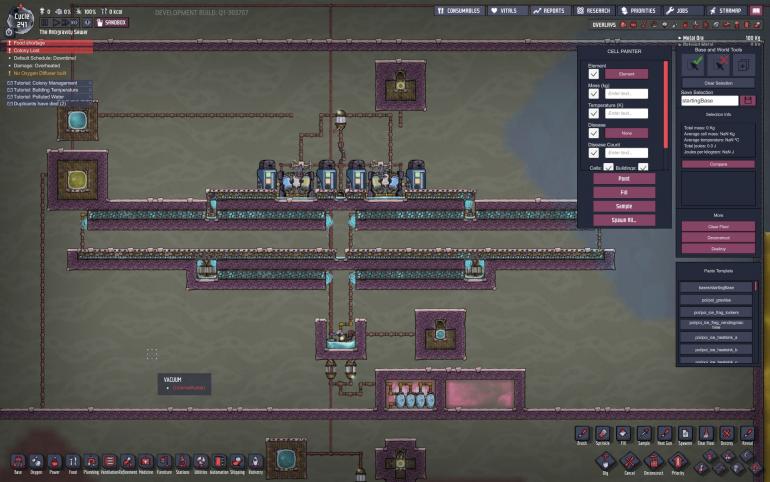This screenshot has height=482, width=770.
Task: Click the Temperature (K) text input field
Action: [x=626, y=113]
